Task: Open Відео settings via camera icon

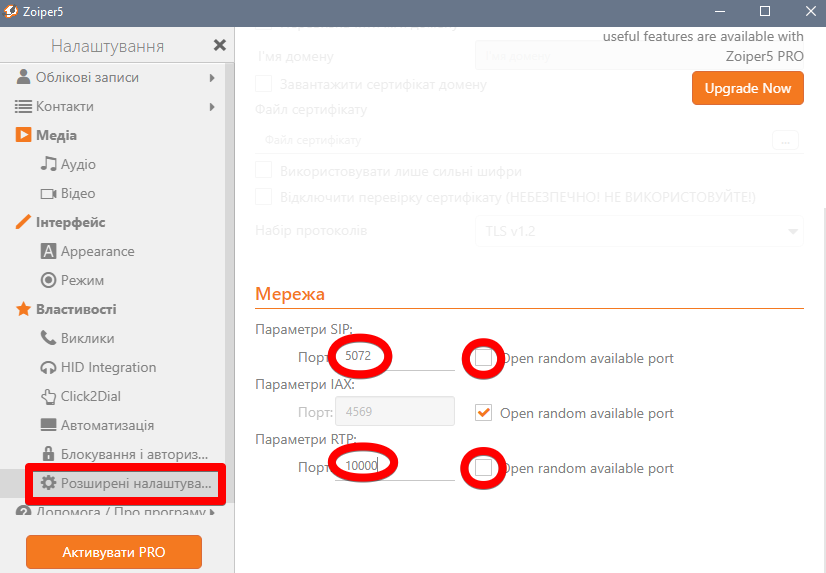Action: (x=48, y=193)
